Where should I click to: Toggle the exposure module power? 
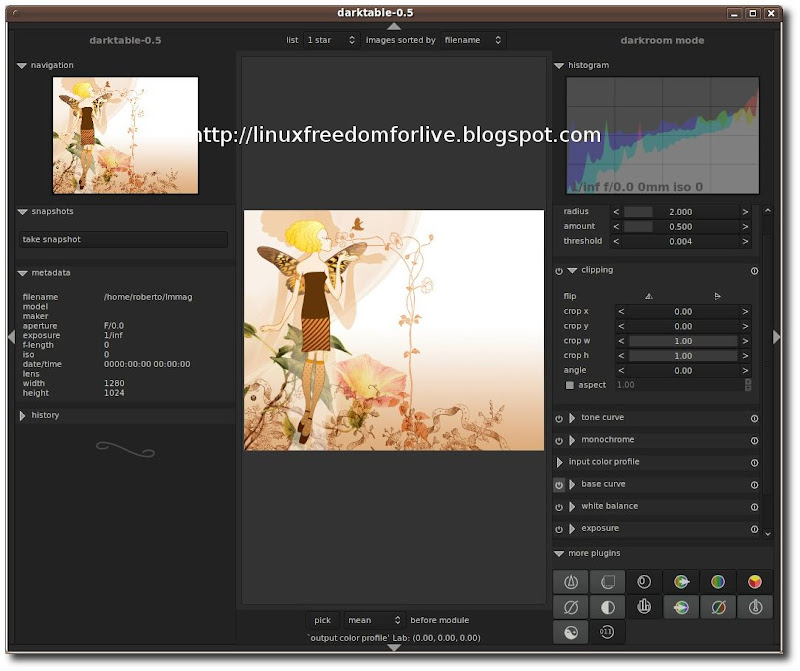coord(559,529)
